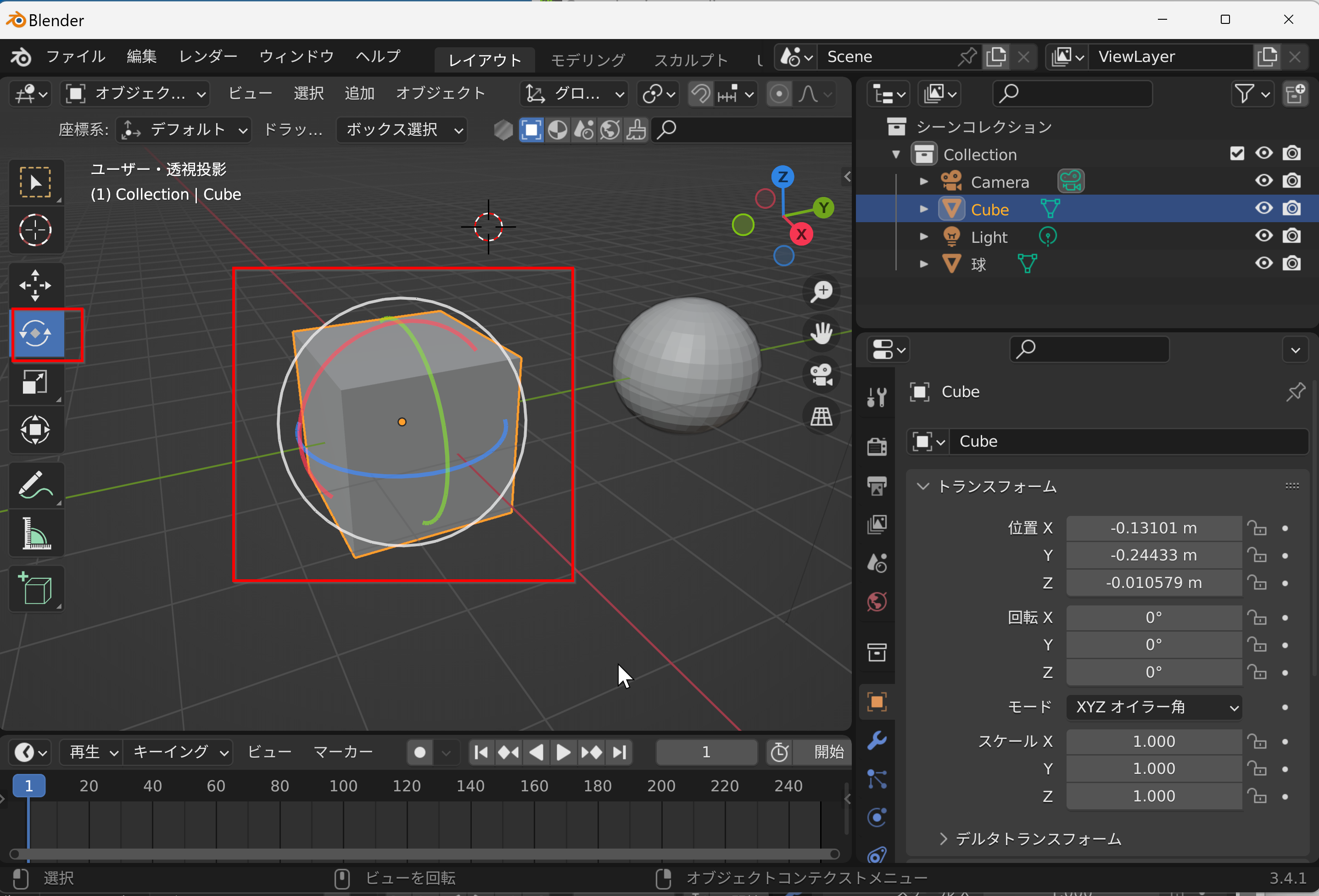Expand the 球 object tree
The width and height of the screenshot is (1319, 896).
[923, 264]
